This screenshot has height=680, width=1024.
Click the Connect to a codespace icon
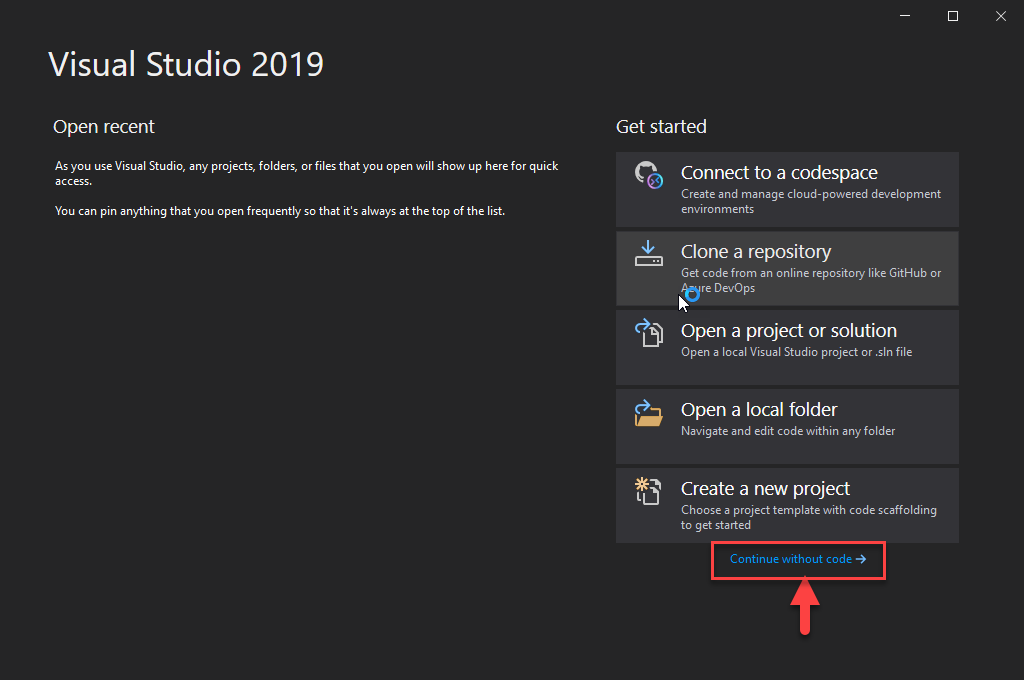[649, 175]
